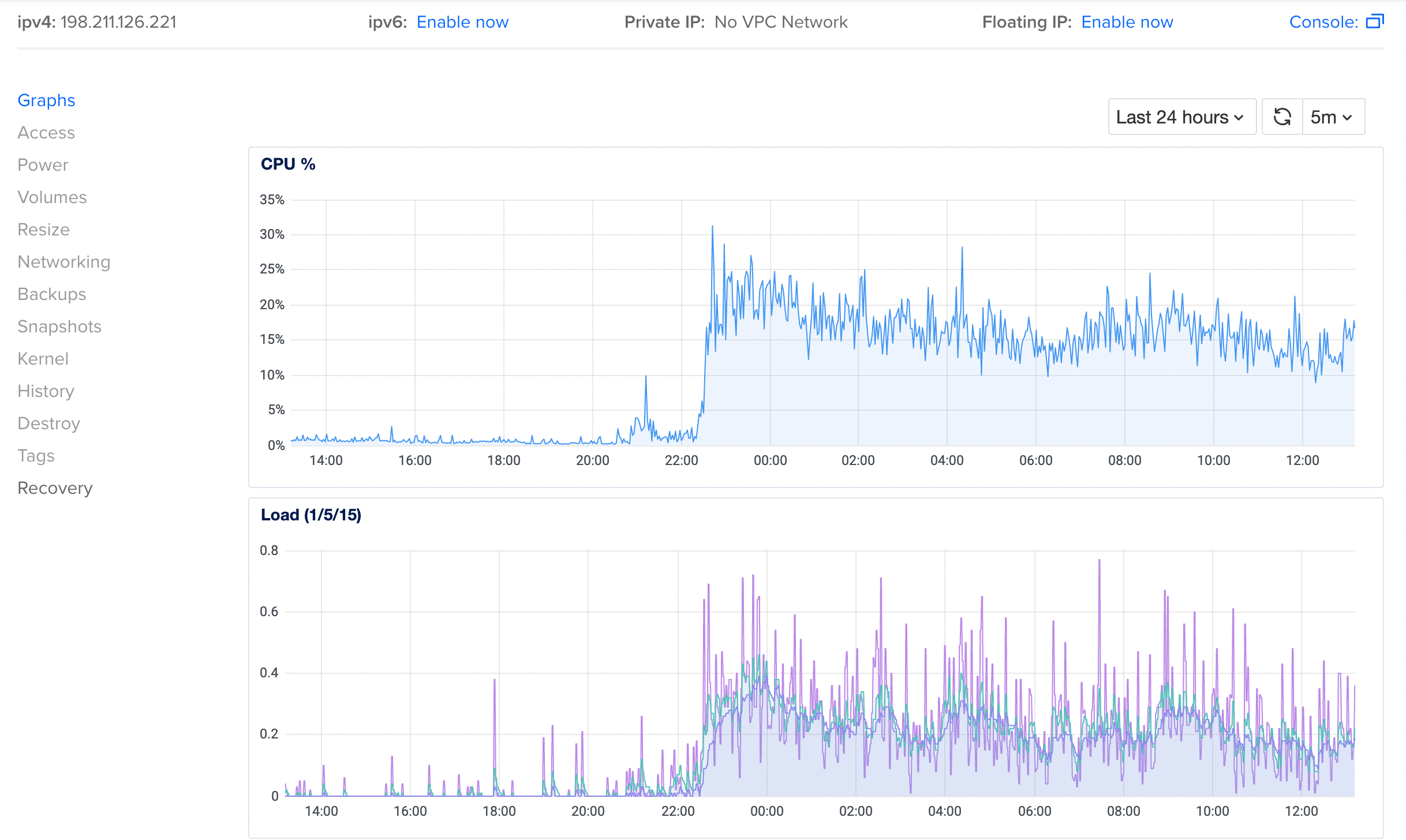This screenshot has height=840, width=1406.
Task: View the History section
Action: [46, 391]
